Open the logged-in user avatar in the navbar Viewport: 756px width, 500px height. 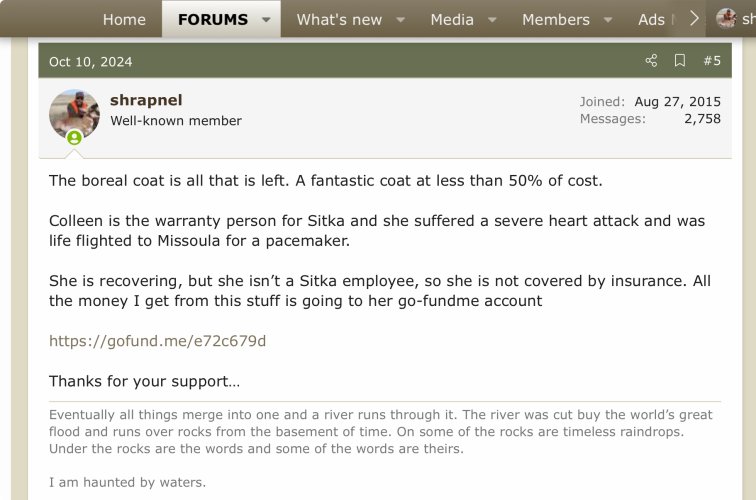tap(726, 19)
